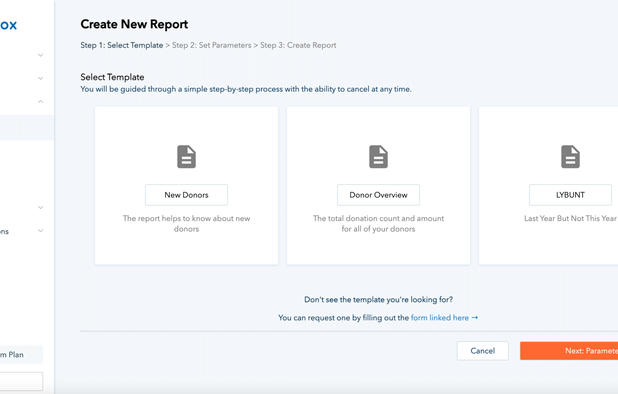
Task: Click the 'Don't see the template' text
Action: (378, 299)
